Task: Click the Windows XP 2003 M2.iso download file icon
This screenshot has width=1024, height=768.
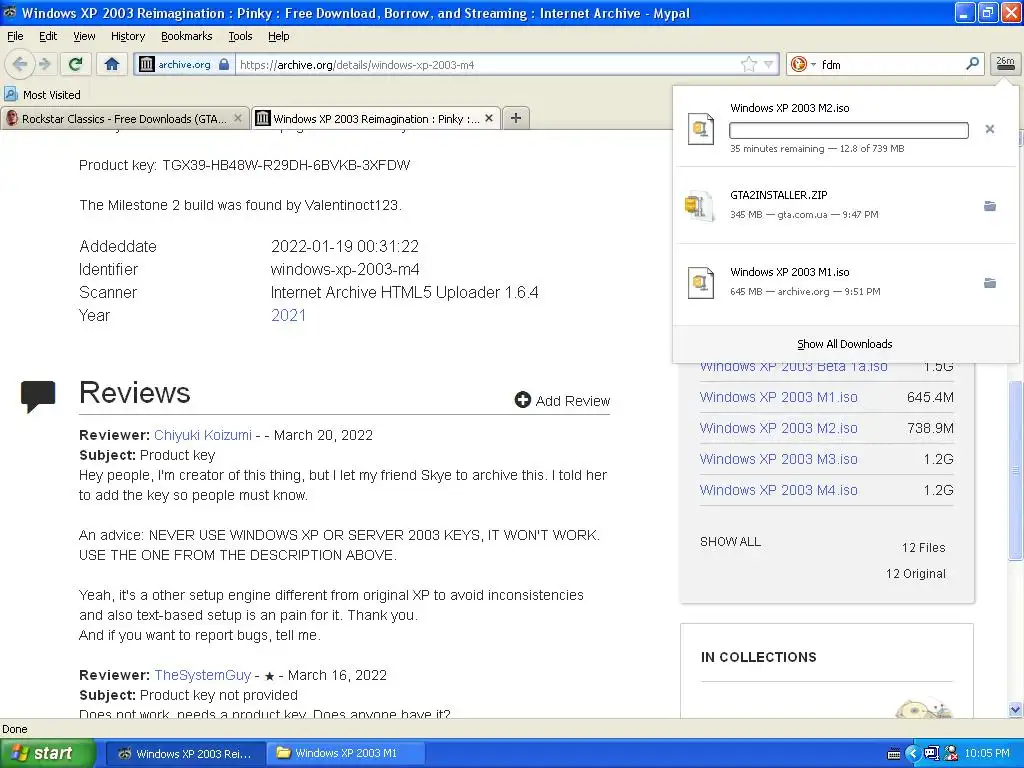Action: [700, 129]
